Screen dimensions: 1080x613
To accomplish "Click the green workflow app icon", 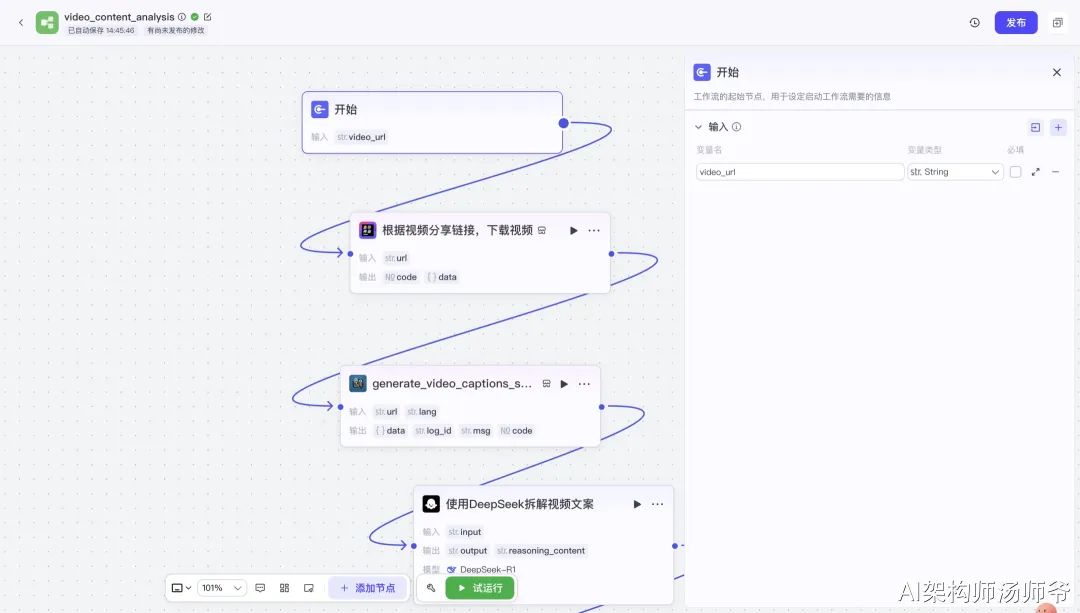I will [x=47, y=23].
